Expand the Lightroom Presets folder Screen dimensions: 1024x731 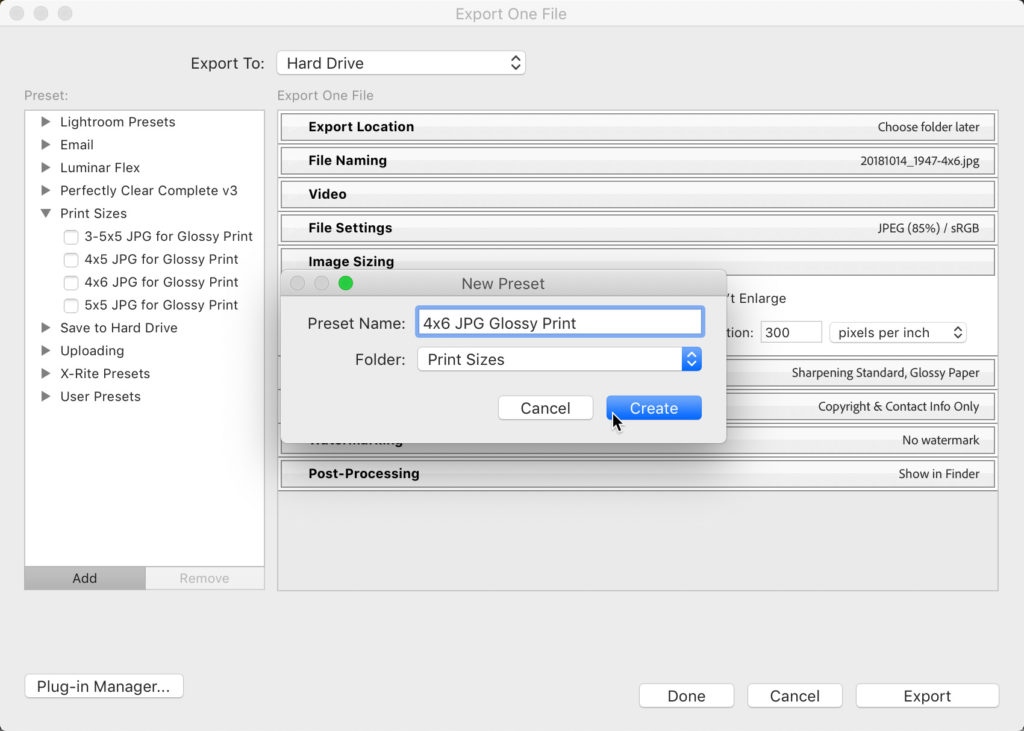pyautogui.click(x=46, y=122)
